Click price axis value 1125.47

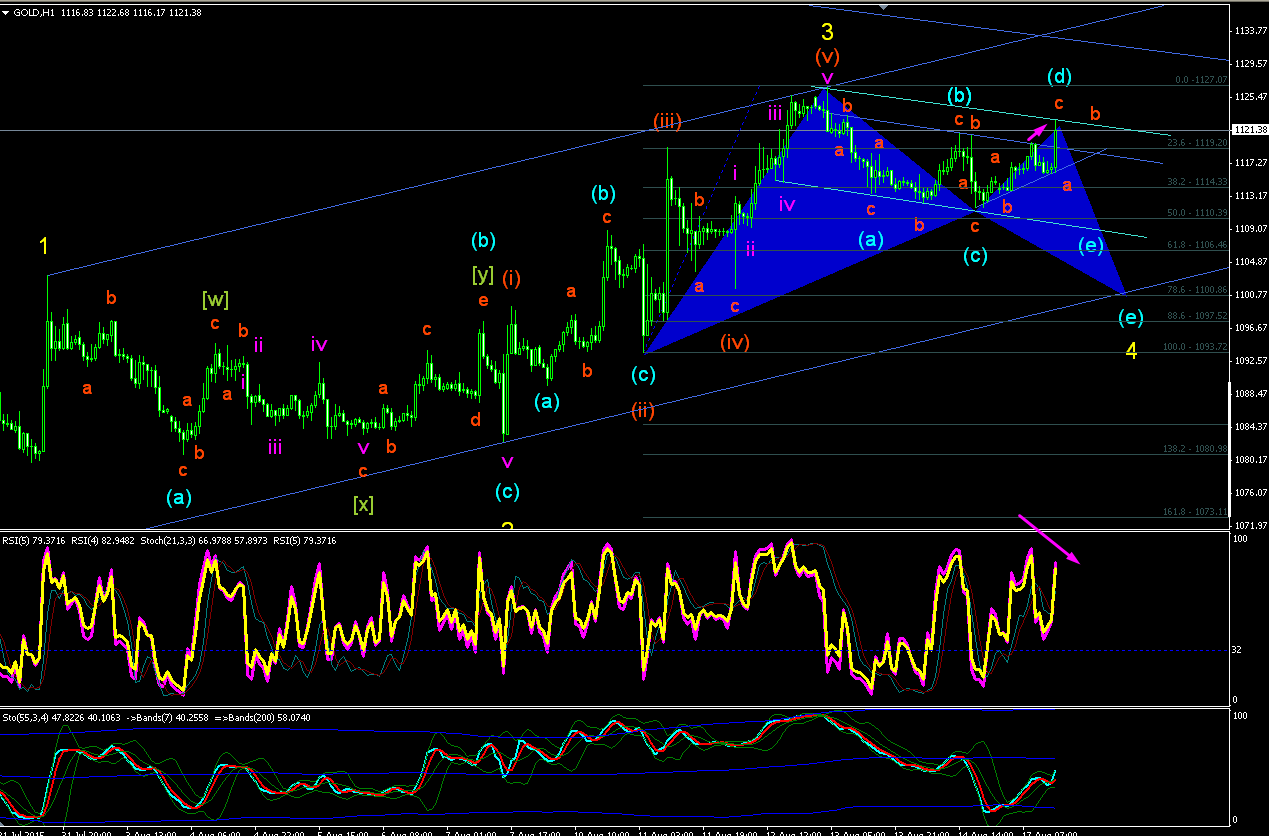[1250, 97]
